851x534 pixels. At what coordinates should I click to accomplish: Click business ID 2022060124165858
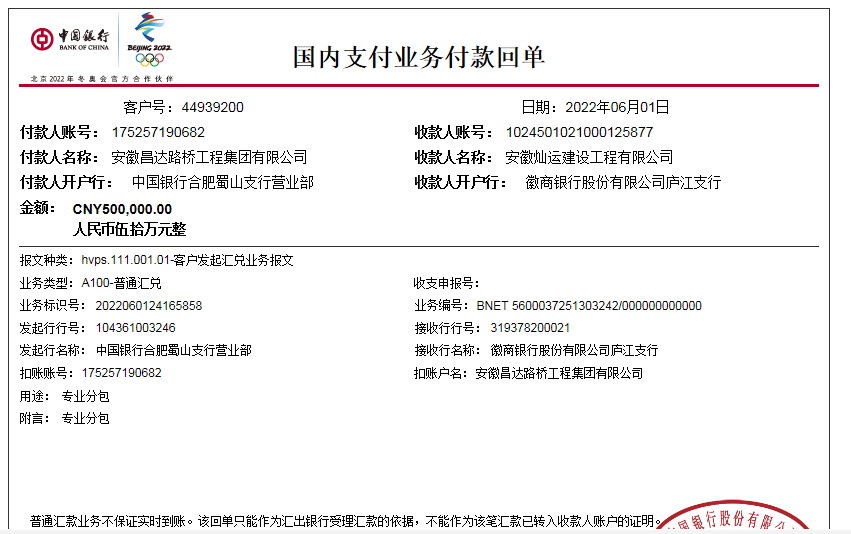(148, 306)
